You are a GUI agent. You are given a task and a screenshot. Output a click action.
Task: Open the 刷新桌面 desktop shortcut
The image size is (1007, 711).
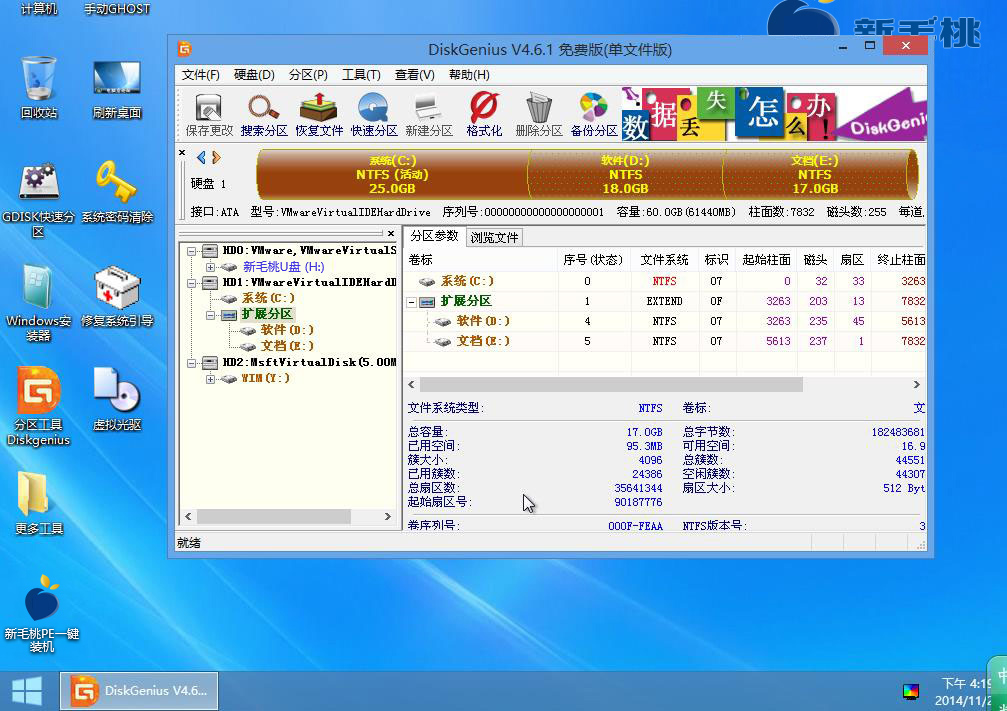coord(117,89)
